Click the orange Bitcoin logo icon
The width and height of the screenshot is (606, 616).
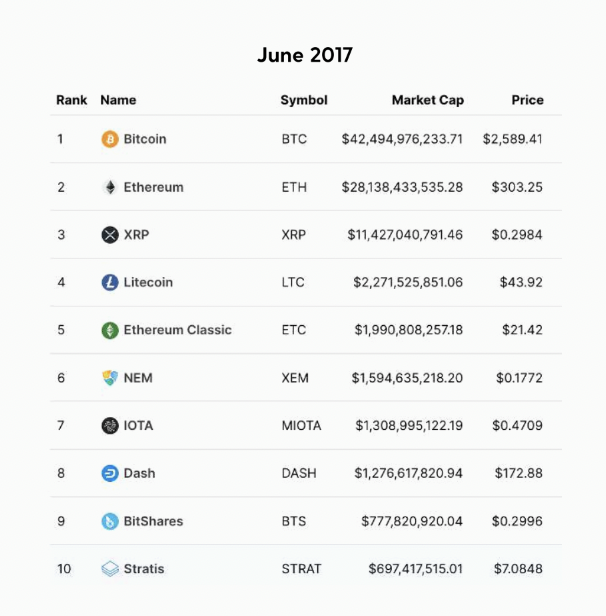click(110, 139)
